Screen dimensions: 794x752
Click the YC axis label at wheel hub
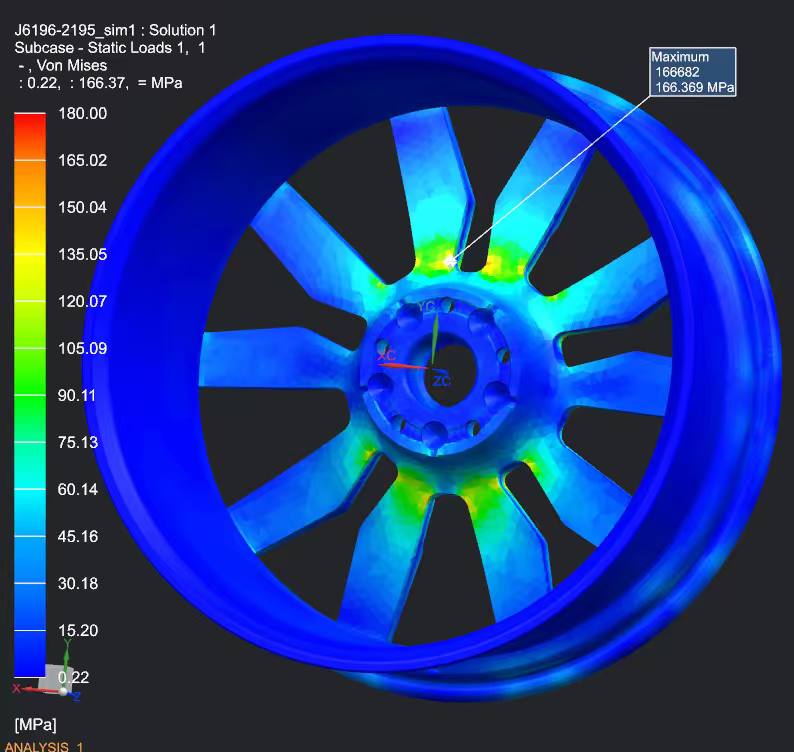click(426, 306)
